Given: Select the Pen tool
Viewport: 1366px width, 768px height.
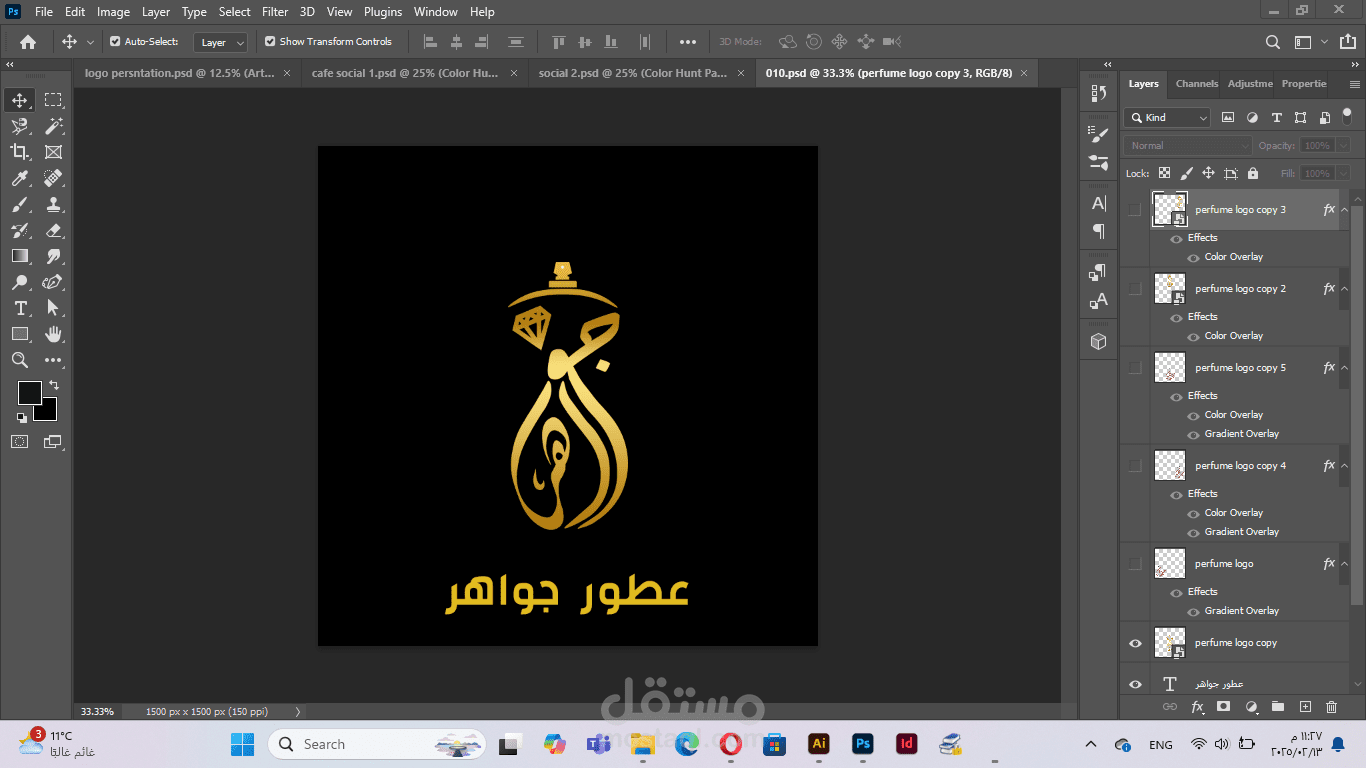Looking at the screenshot, I should coord(53,282).
